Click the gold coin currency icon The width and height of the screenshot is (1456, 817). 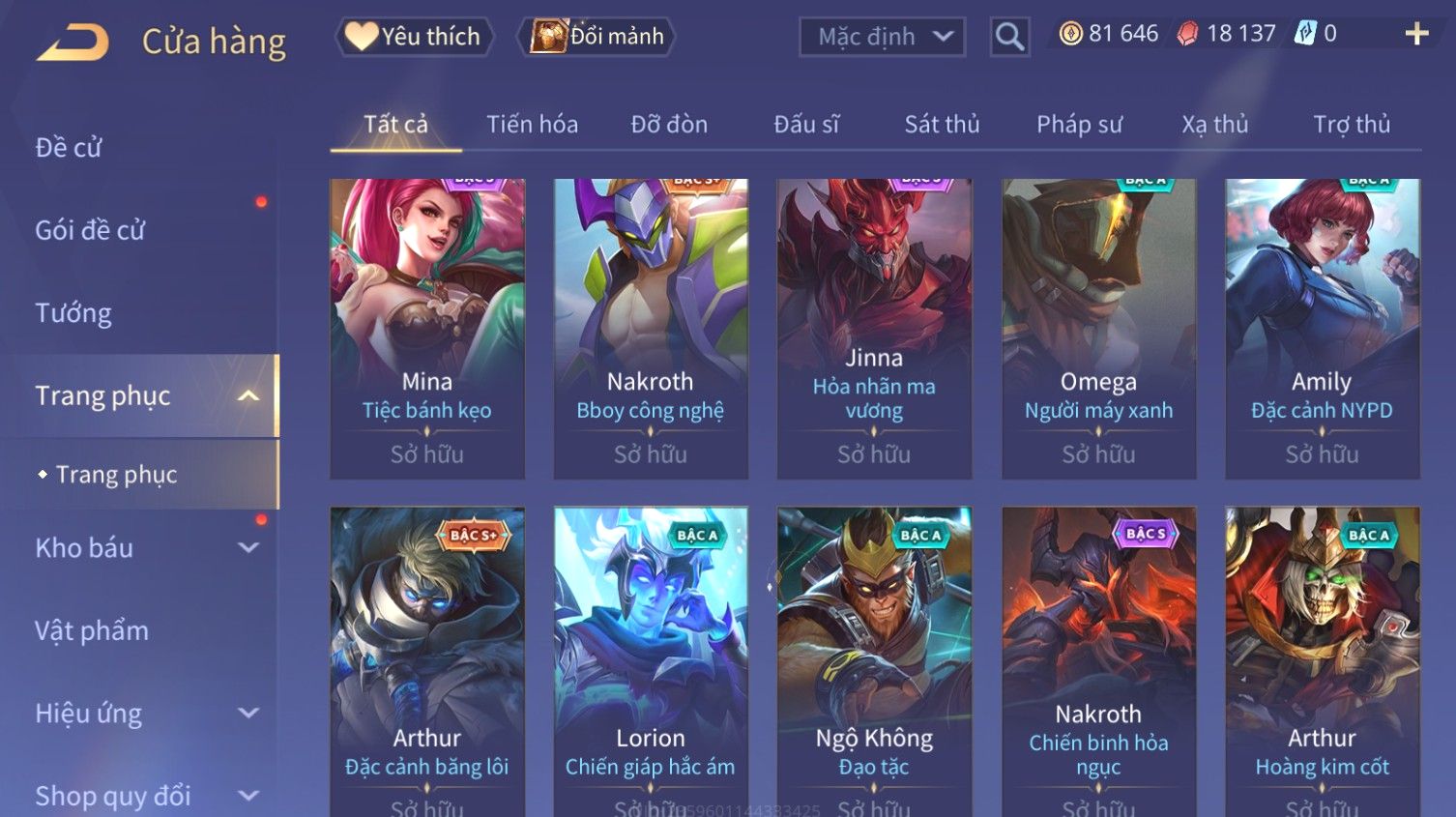[1070, 35]
